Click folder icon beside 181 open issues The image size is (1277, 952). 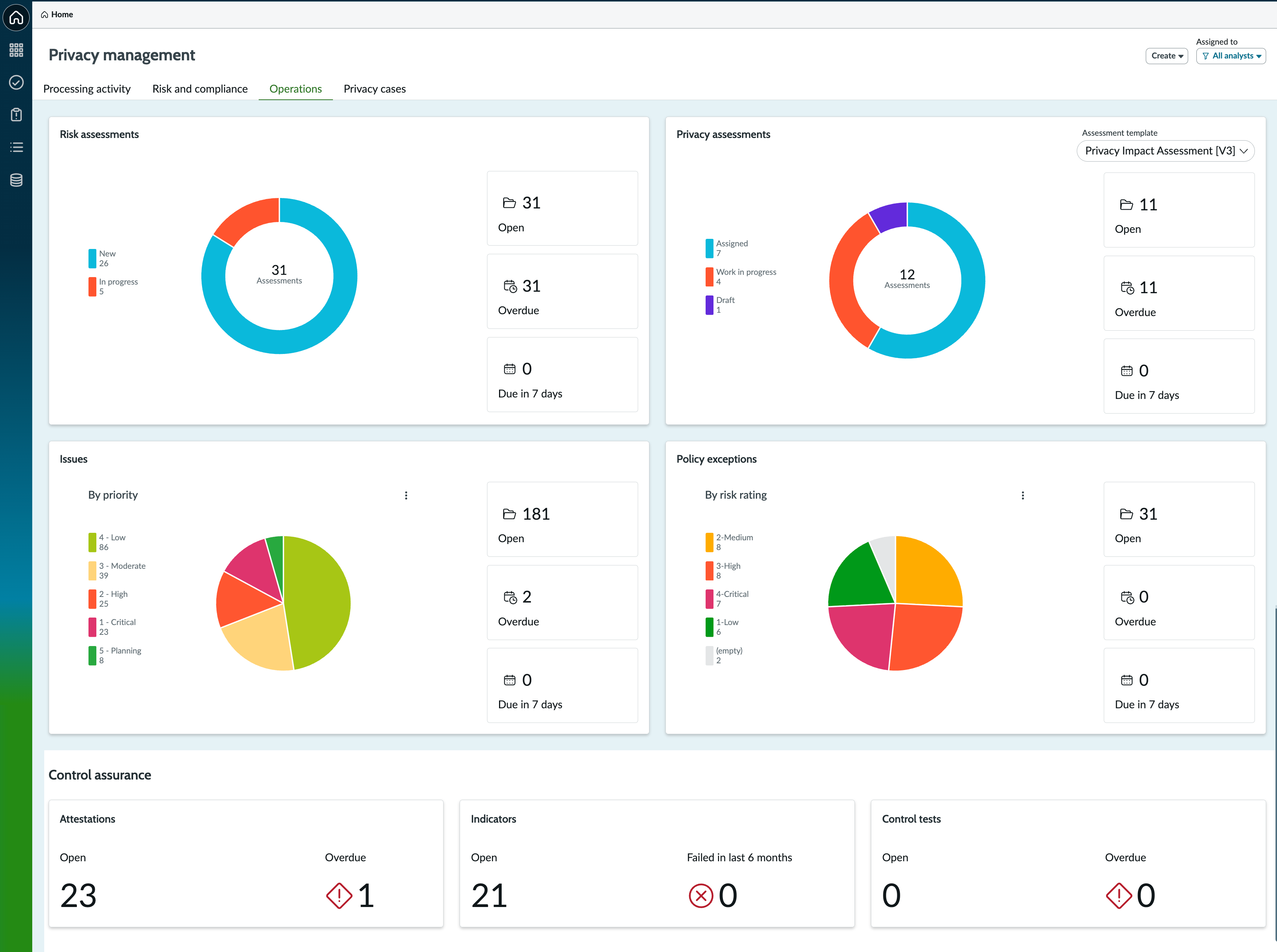(x=510, y=514)
